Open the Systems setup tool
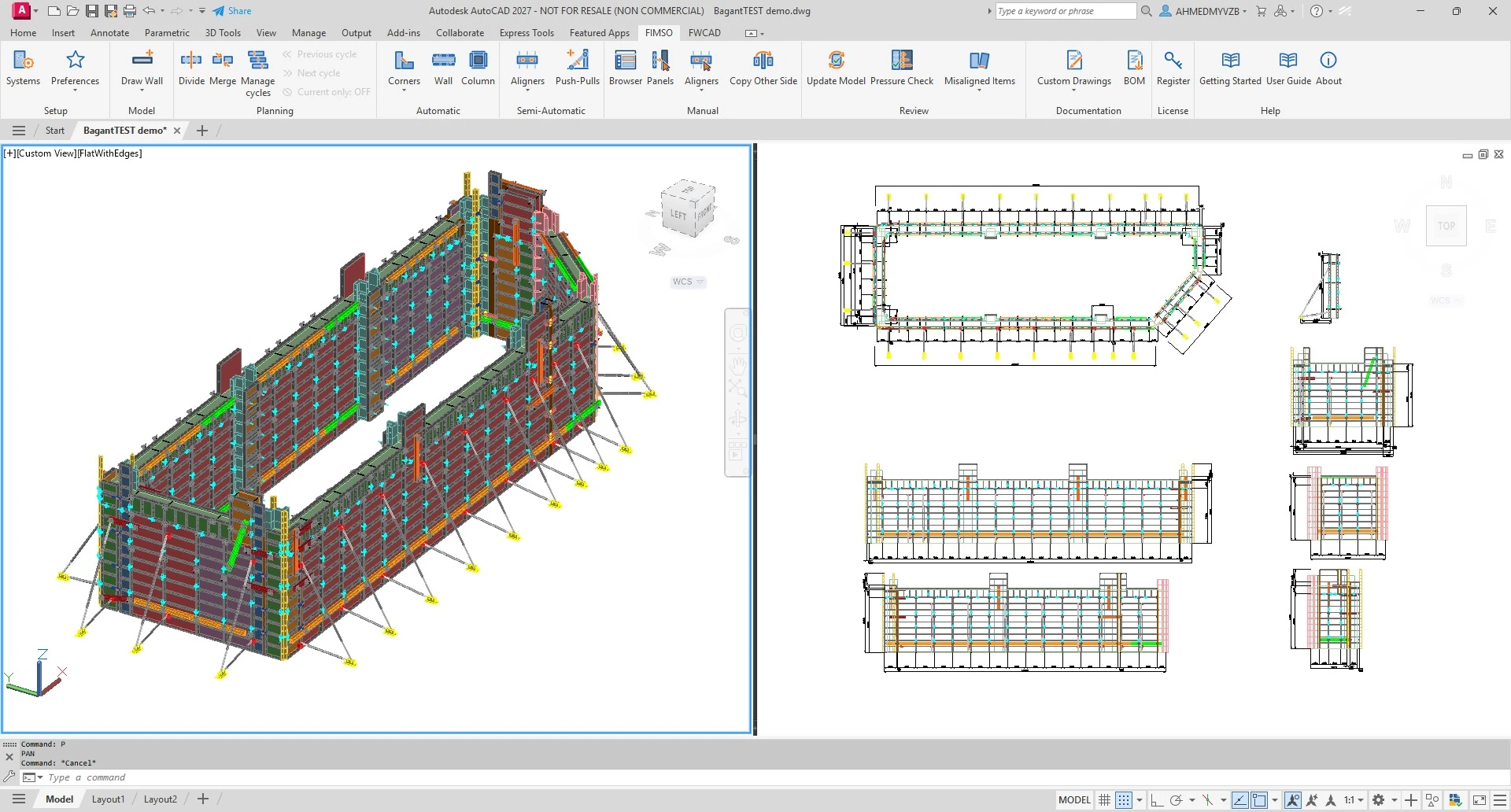The image size is (1511, 812). tap(23, 68)
